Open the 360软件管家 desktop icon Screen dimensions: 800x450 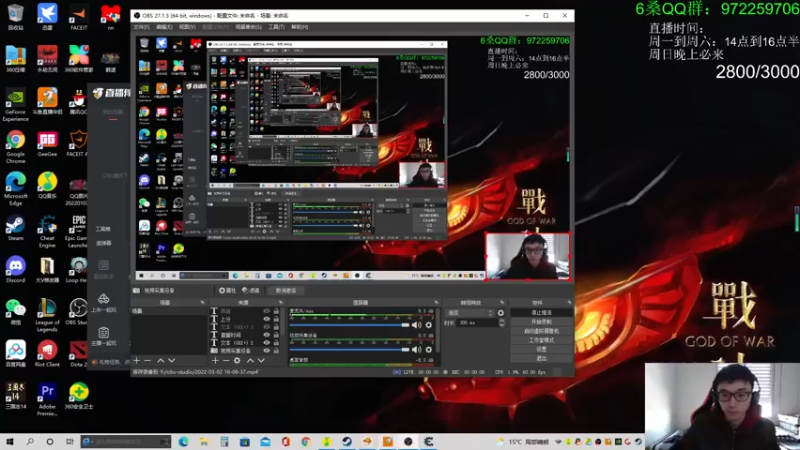pos(79,59)
